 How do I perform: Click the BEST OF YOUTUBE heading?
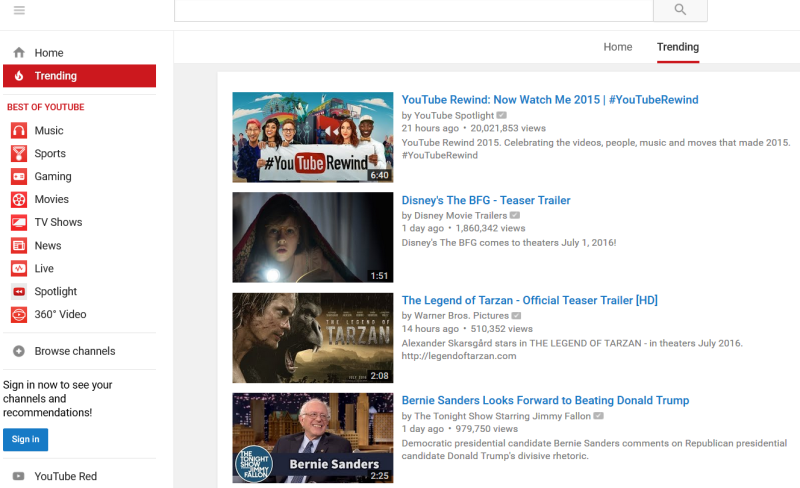click(46, 107)
